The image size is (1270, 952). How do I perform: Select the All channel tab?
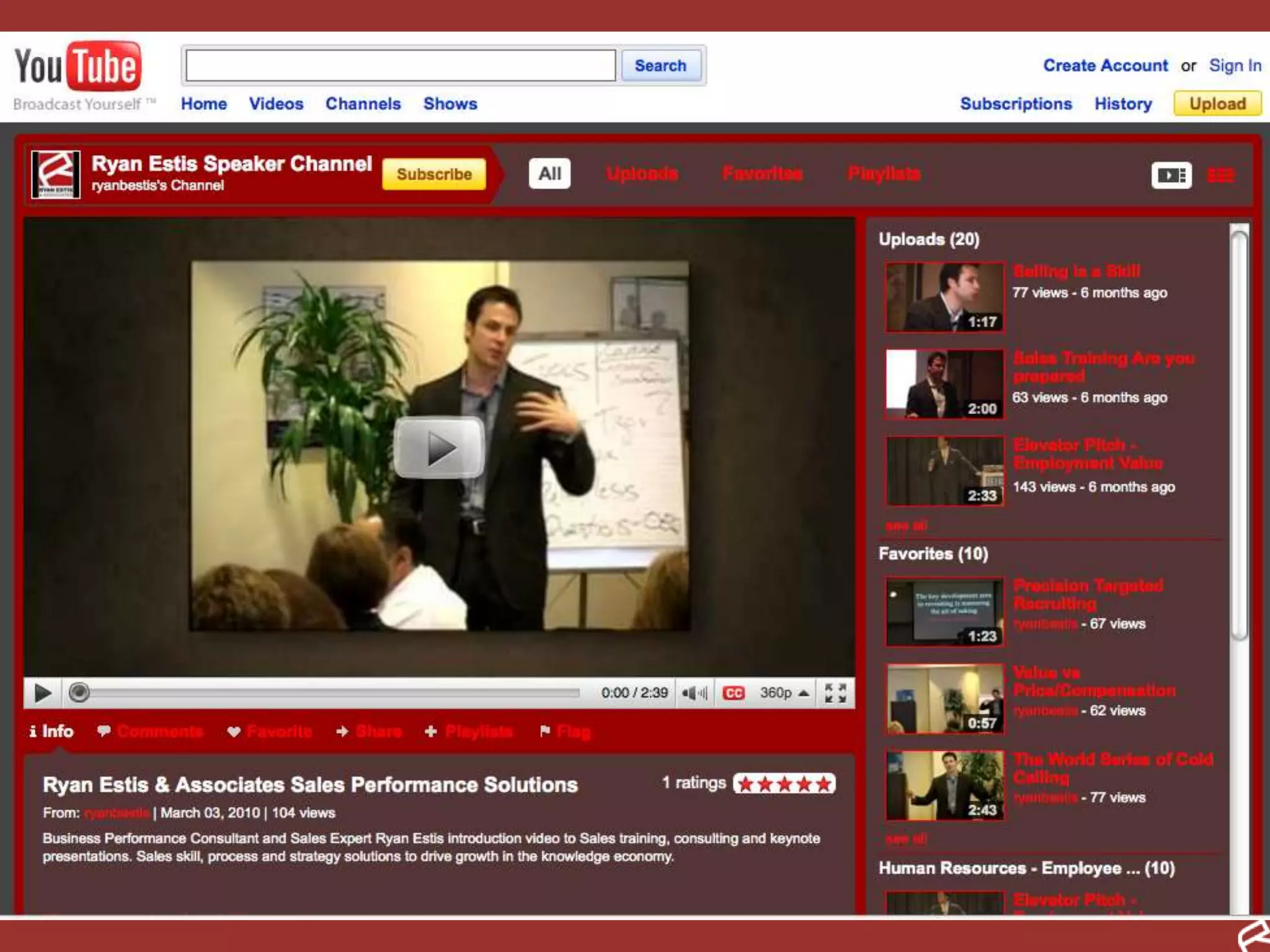point(549,174)
